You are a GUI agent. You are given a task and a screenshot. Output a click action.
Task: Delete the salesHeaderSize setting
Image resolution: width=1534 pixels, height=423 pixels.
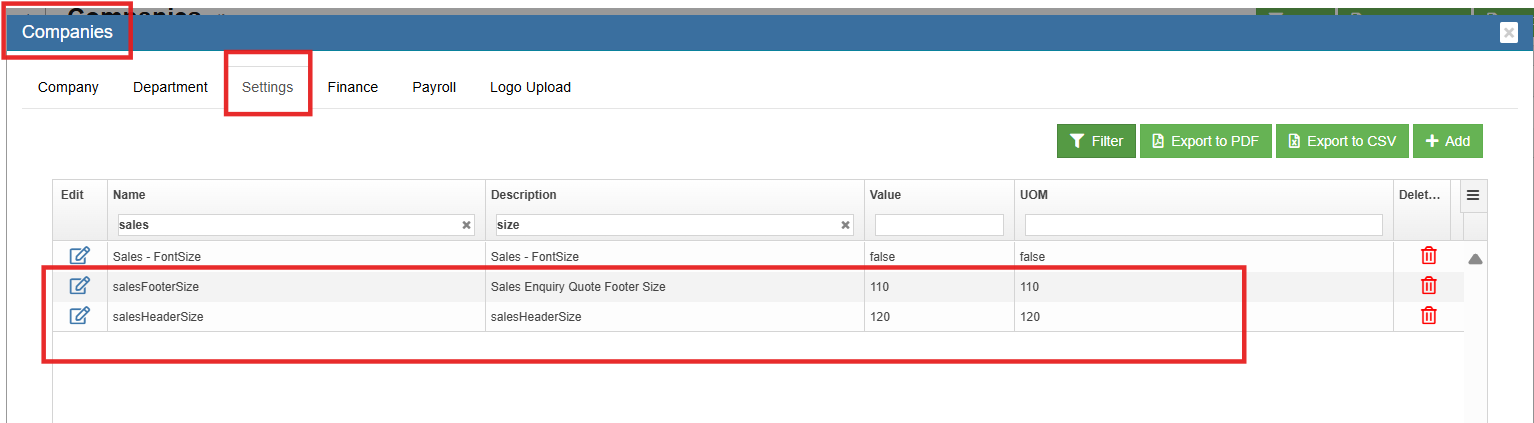(1429, 316)
